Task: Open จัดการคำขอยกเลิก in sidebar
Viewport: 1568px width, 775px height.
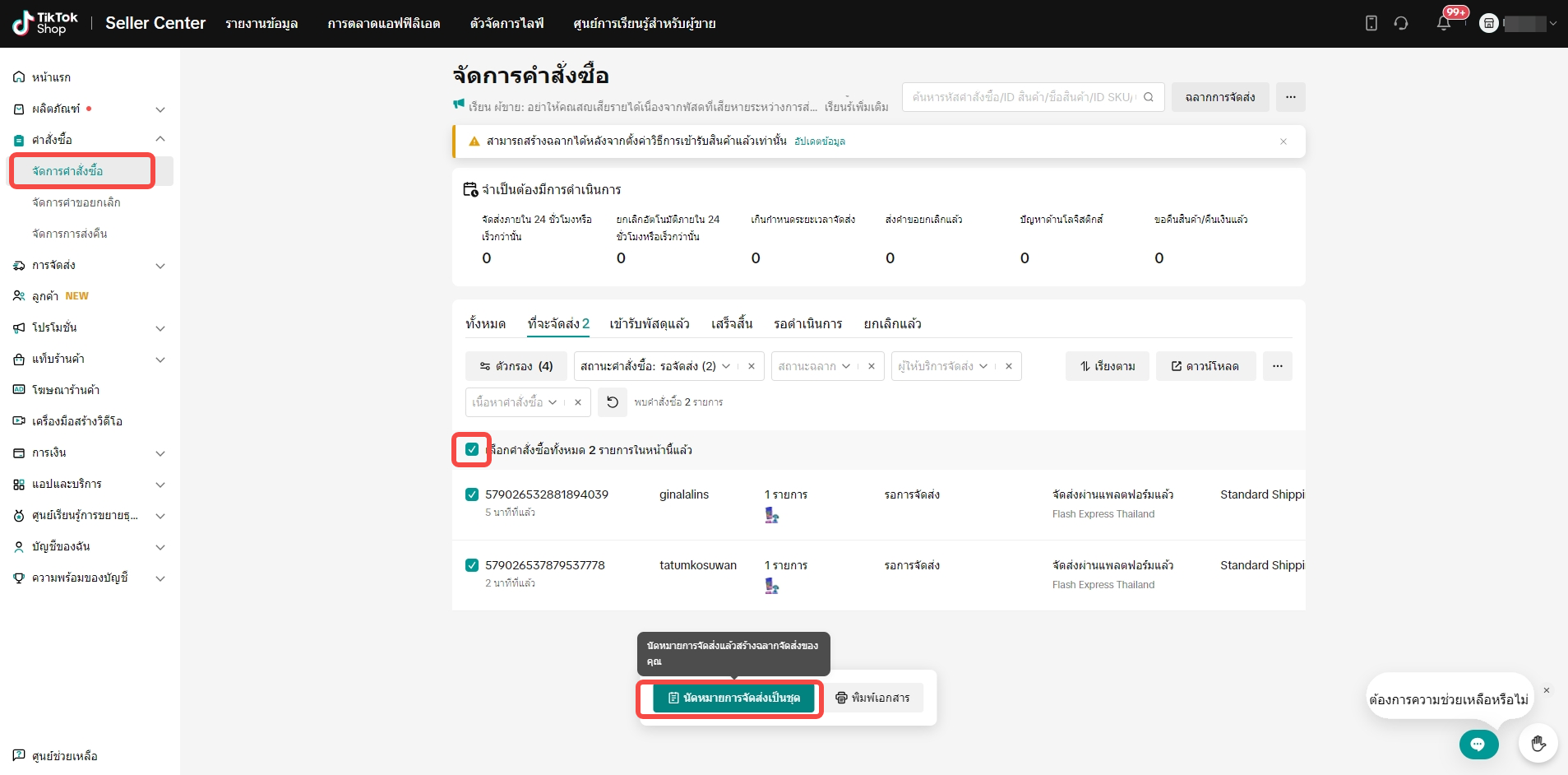Action: [76, 202]
